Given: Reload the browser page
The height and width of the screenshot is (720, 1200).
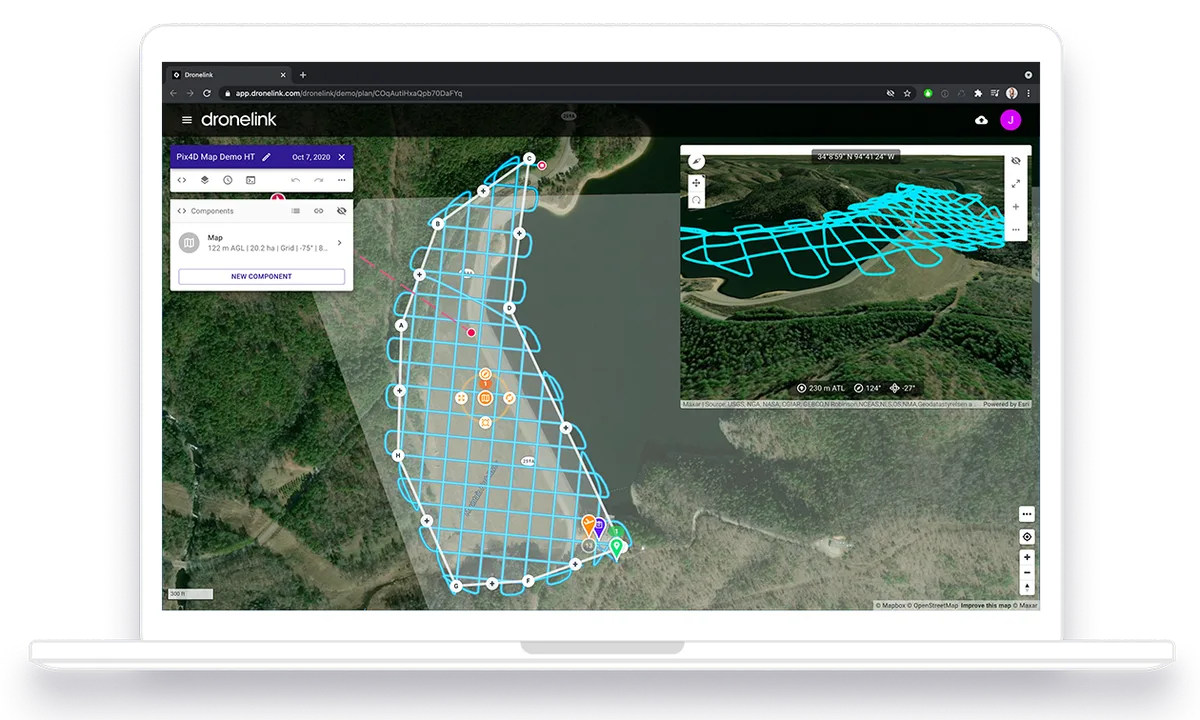Looking at the screenshot, I should coord(206,93).
